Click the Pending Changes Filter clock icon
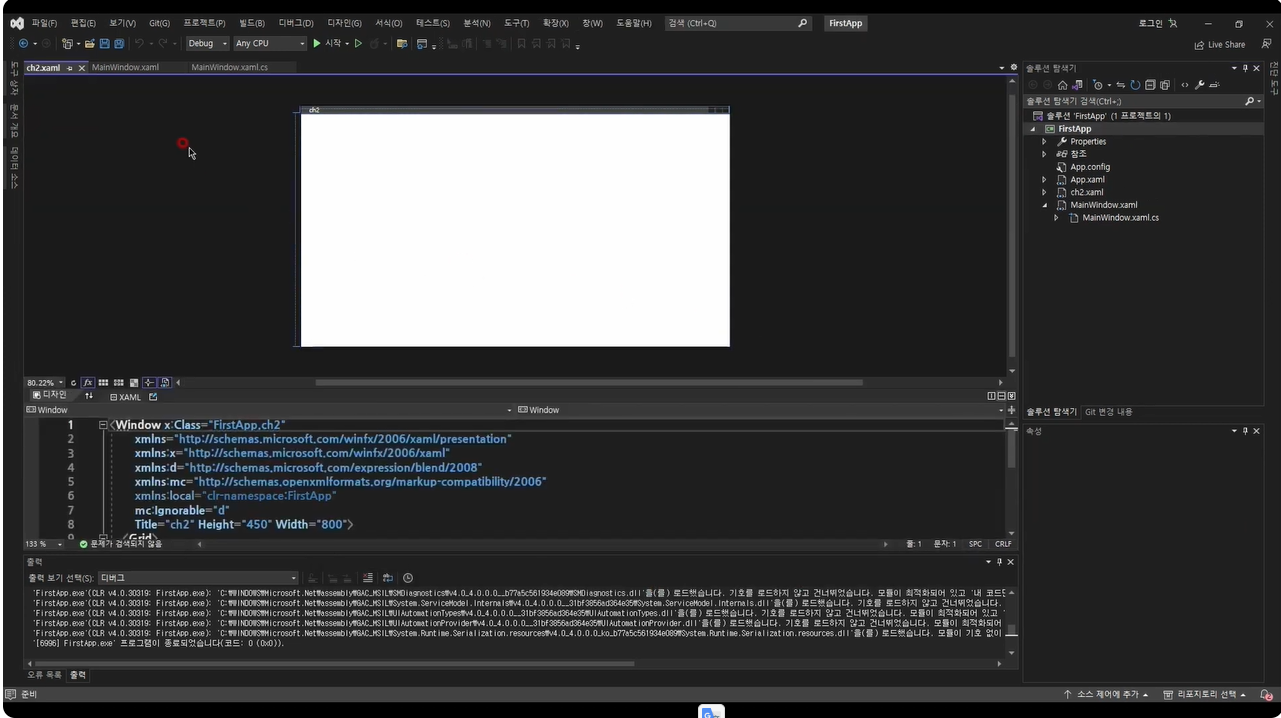Viewport: 1281px width, 718px height. (1098, 85)
